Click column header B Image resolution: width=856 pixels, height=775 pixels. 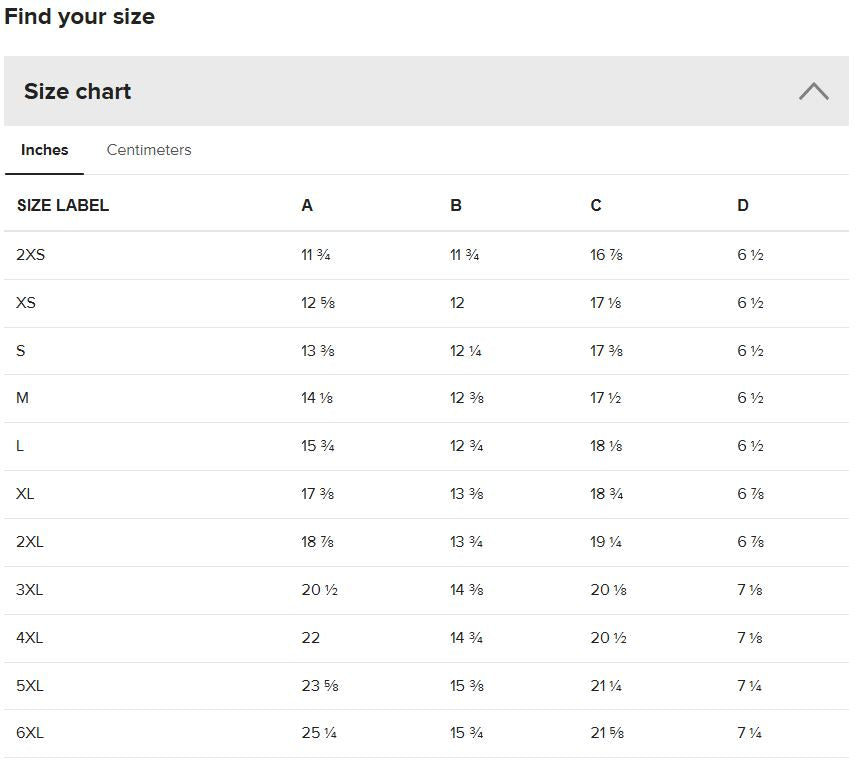[456, 205]
